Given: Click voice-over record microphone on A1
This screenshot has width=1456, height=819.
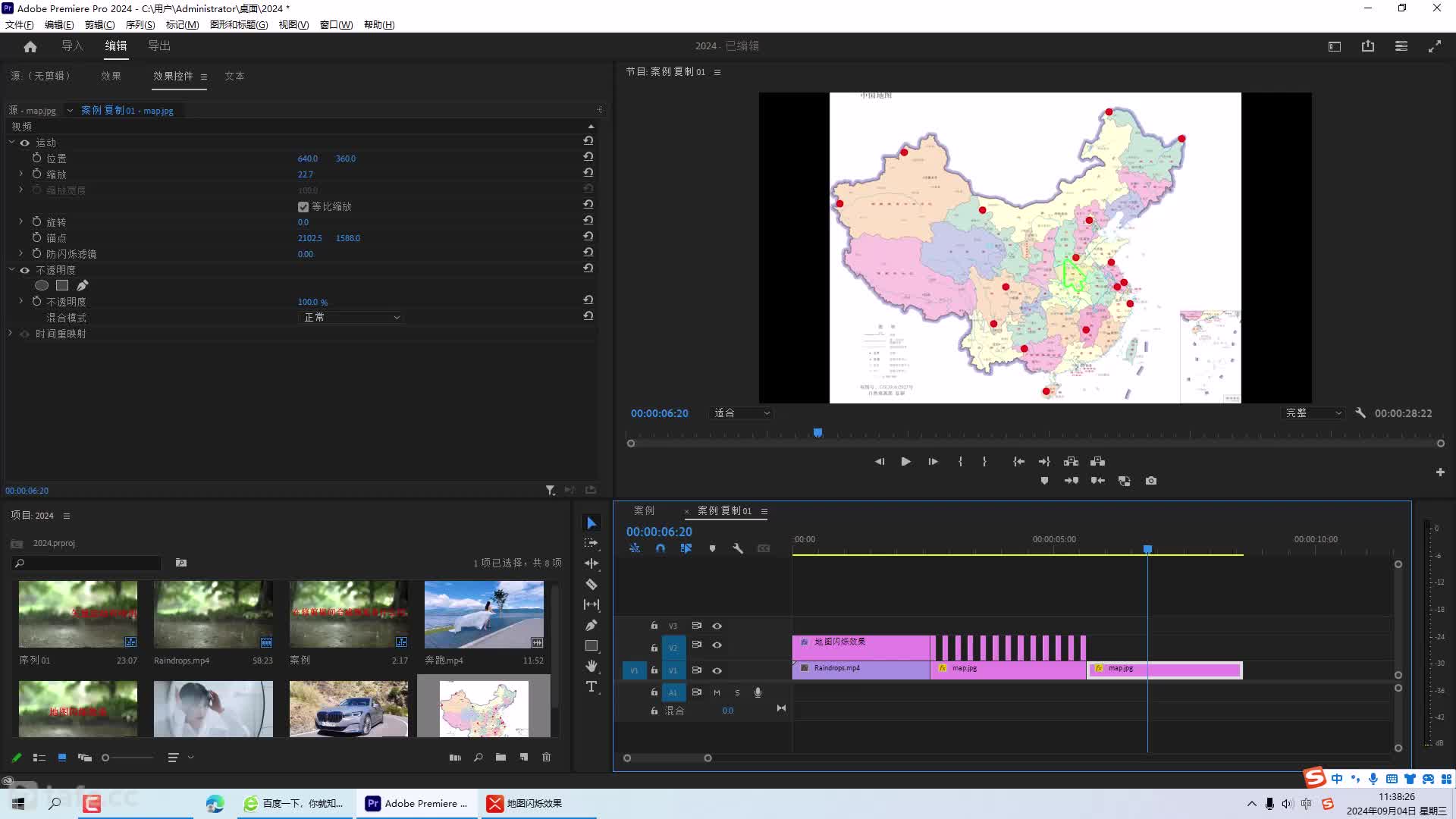Looking at the screenshot, I should click(x=758, y=692).
